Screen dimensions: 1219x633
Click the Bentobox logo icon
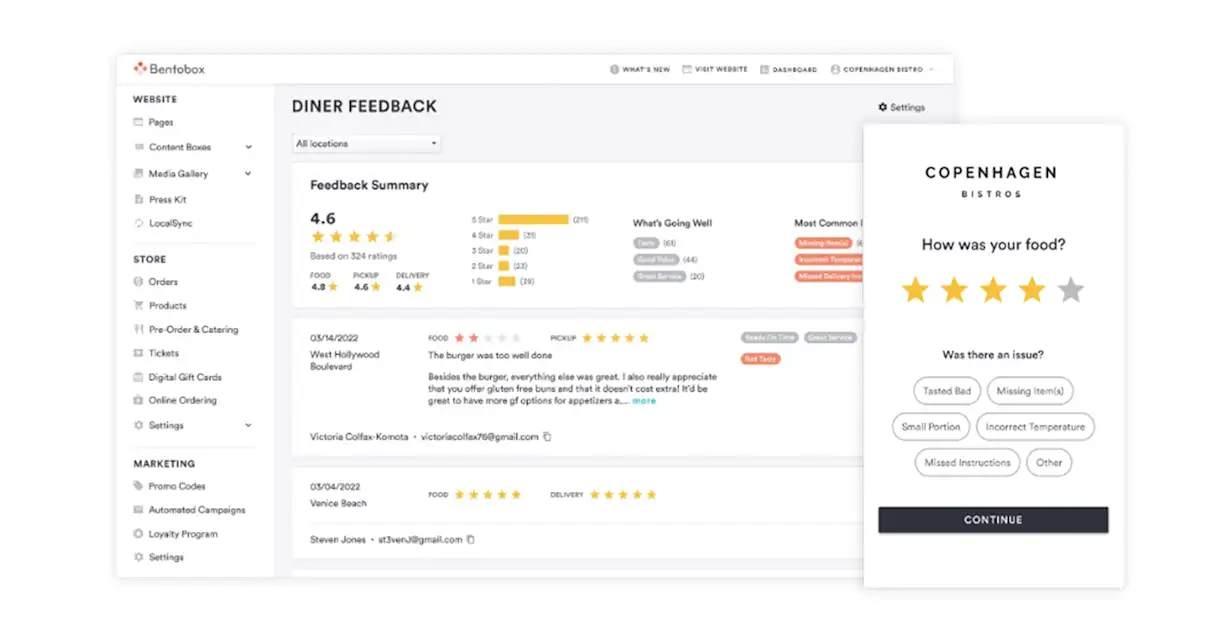click(x=140, y=69)
